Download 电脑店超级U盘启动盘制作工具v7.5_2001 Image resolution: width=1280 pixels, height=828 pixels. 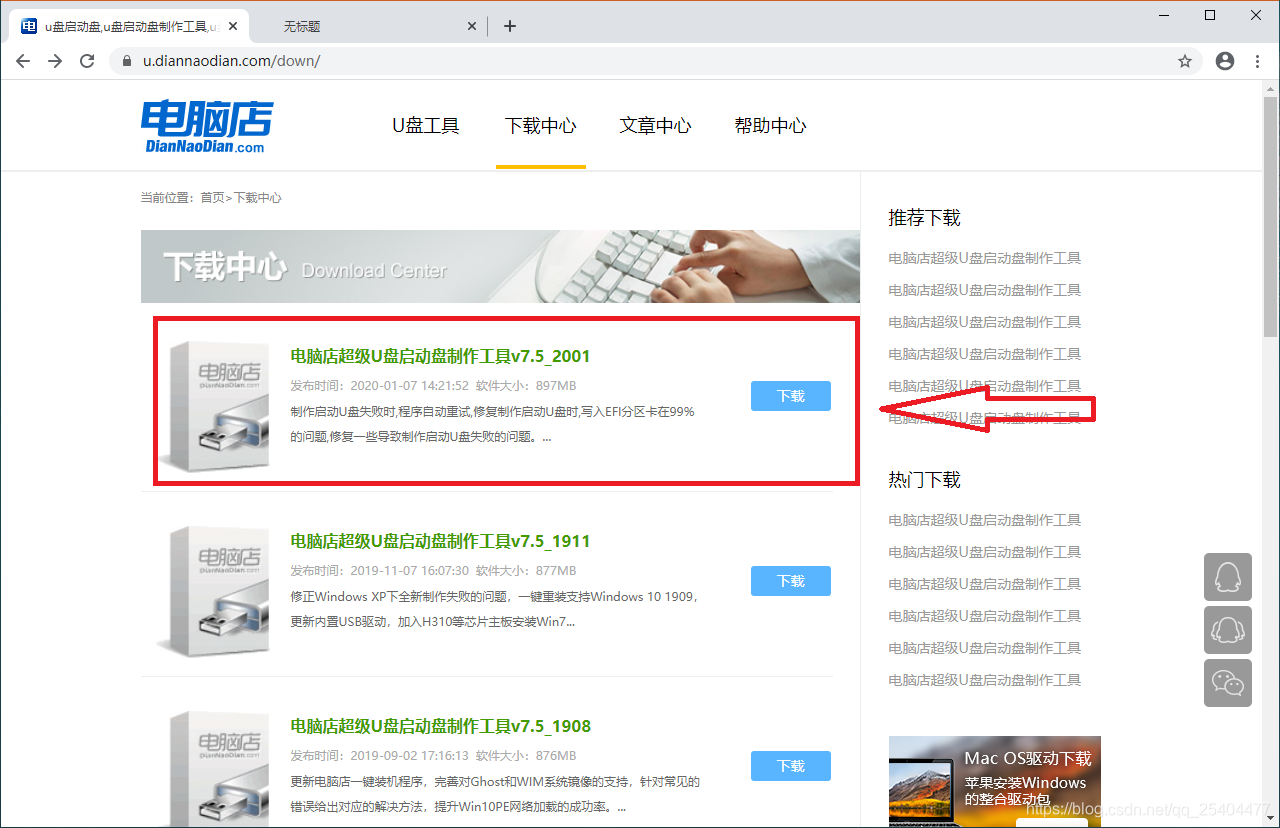(791, 396)
